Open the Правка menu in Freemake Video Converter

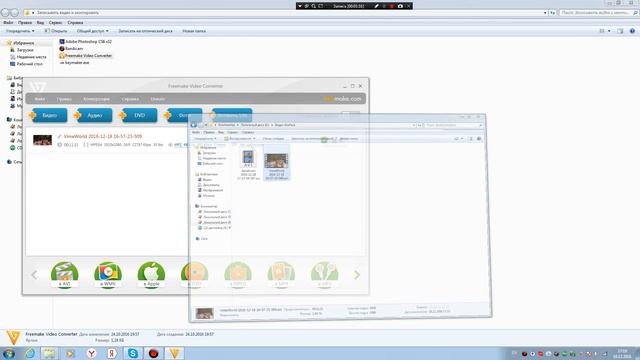[x=64, y=99]
